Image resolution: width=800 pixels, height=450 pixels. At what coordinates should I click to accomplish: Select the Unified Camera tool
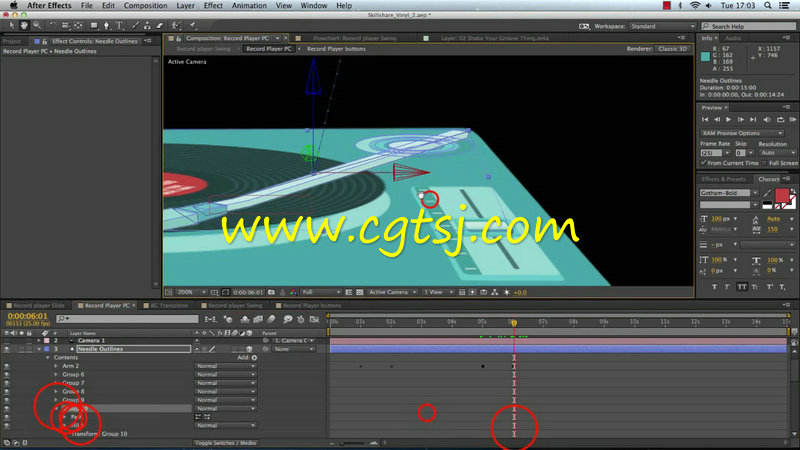[65, 26]
